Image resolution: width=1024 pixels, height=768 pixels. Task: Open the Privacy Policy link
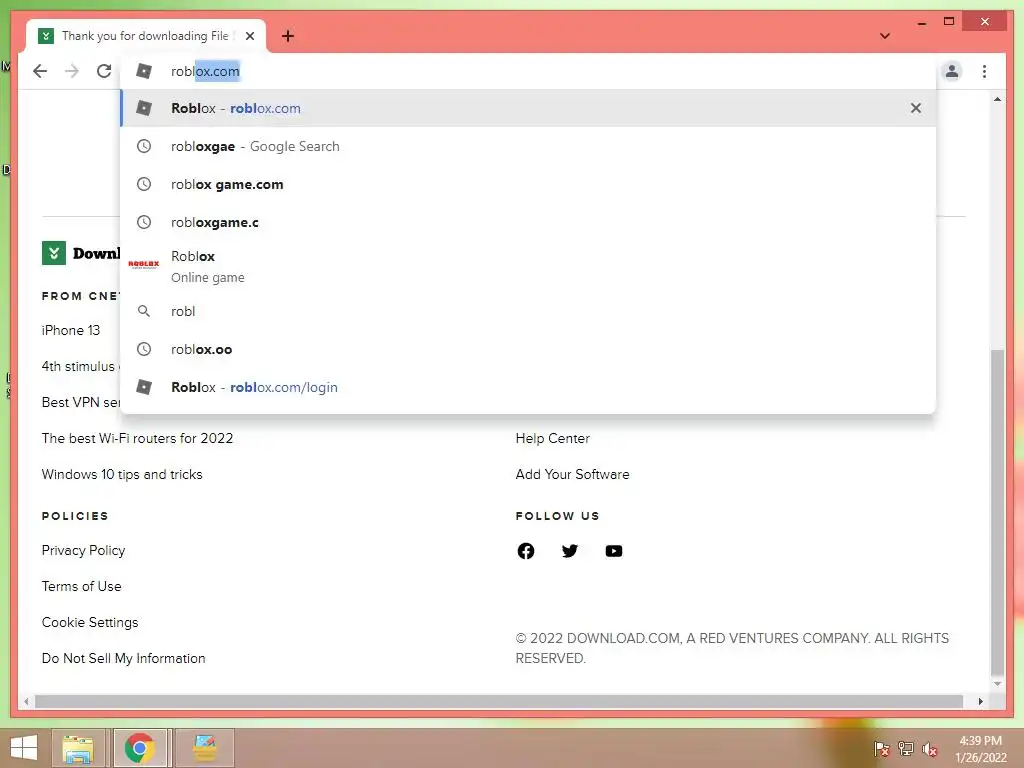click(x=84, y=551)
